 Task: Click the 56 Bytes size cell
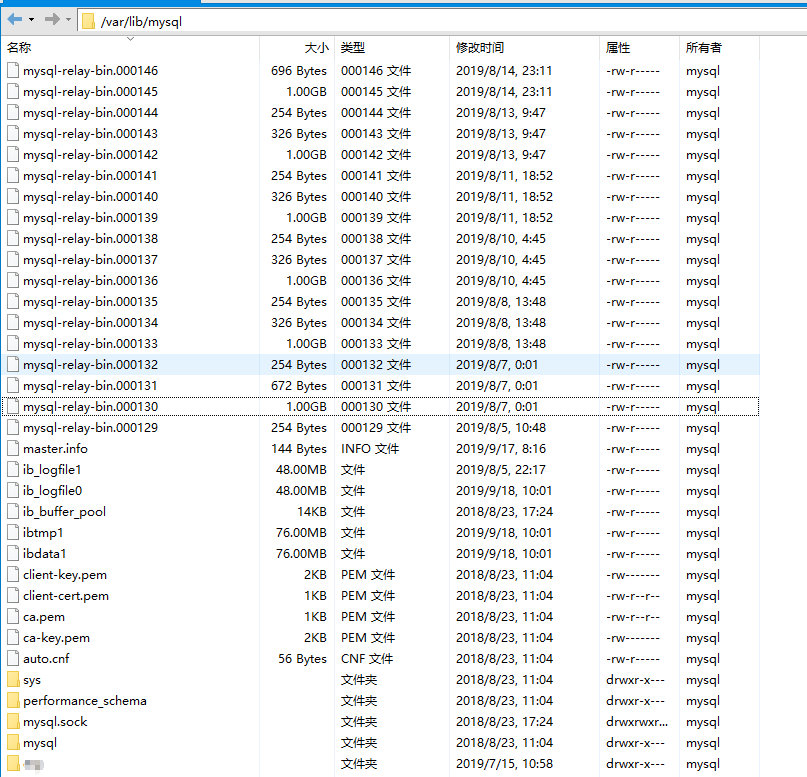click(x=303, y=659)
